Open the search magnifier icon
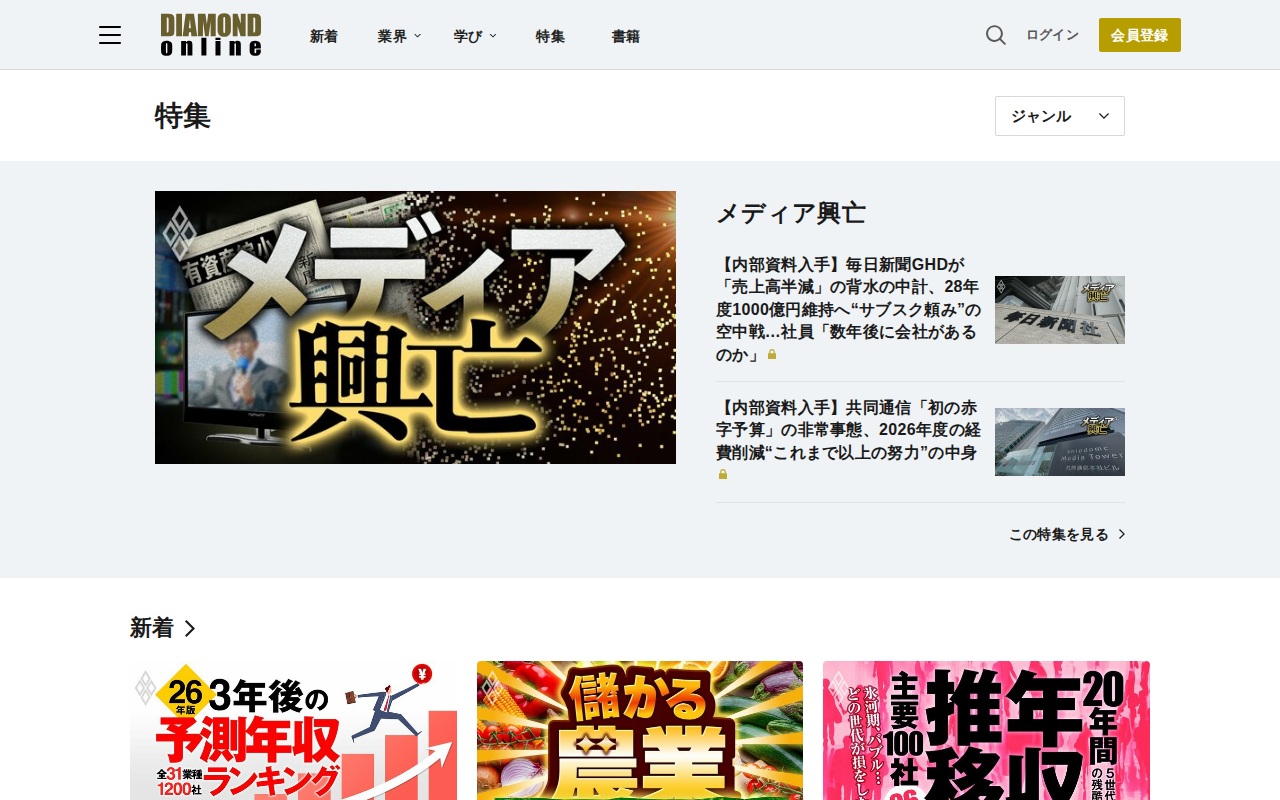This screenshot has height=800, width=1280. (x=996, y=35)
